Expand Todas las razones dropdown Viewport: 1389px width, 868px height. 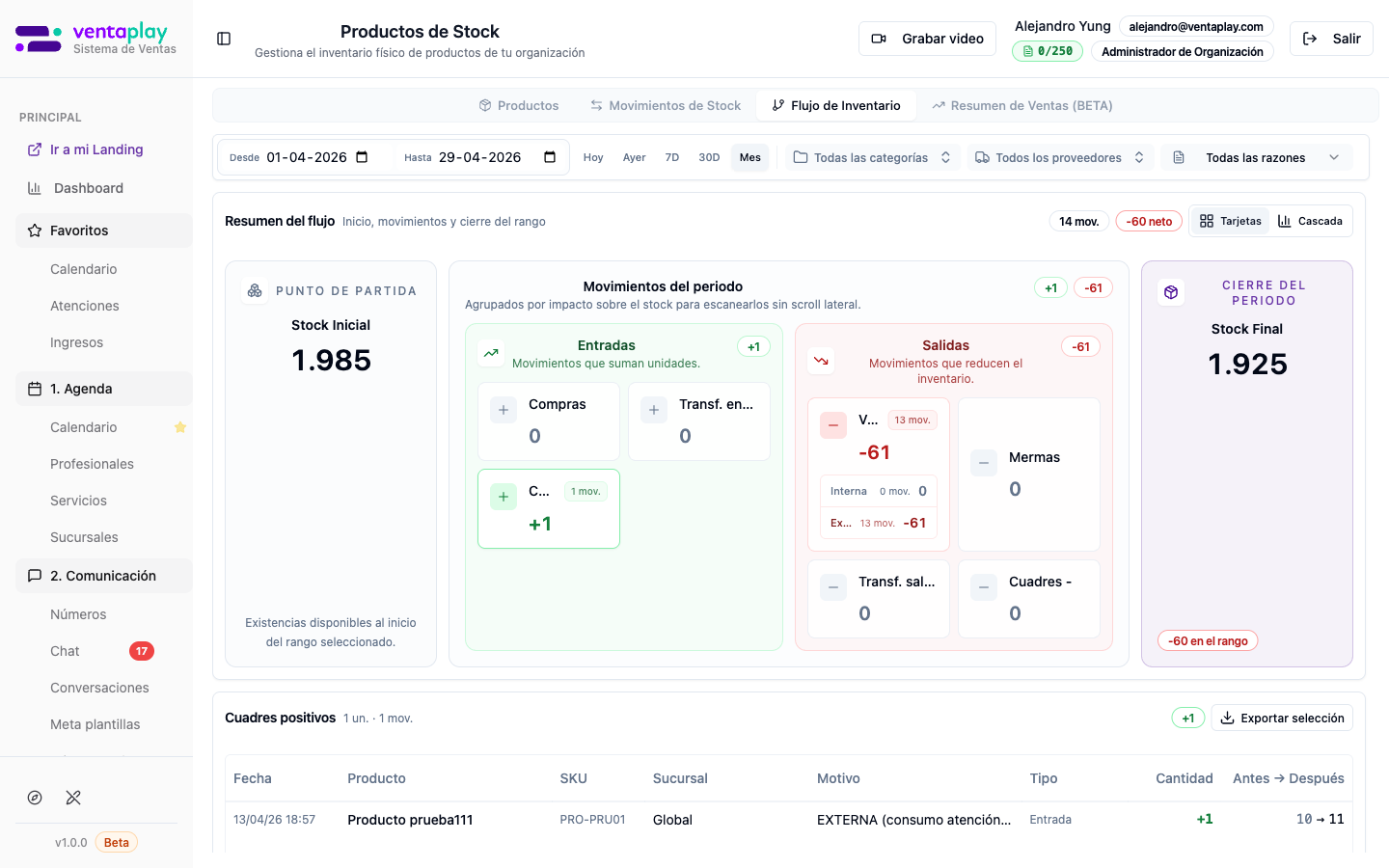pyautogui.click(x=1256, y=157)
